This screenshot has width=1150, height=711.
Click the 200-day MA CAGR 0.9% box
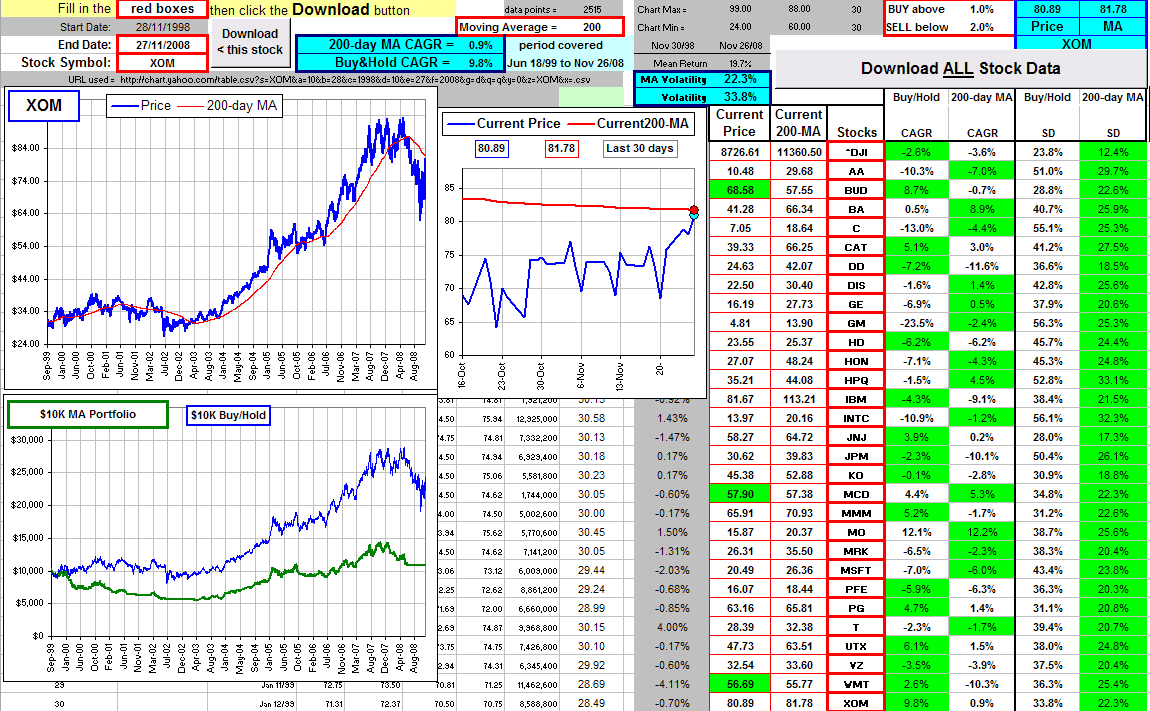click(400, 45)
